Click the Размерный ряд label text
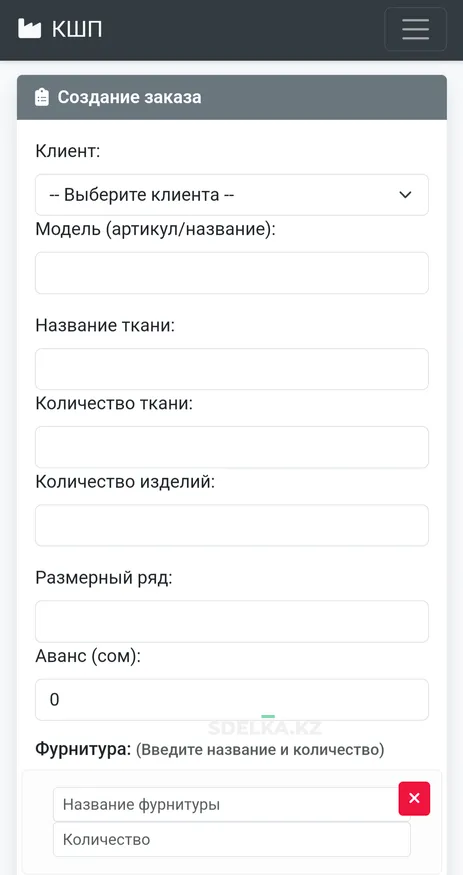 pyautogui.click(x=104, y=578)
